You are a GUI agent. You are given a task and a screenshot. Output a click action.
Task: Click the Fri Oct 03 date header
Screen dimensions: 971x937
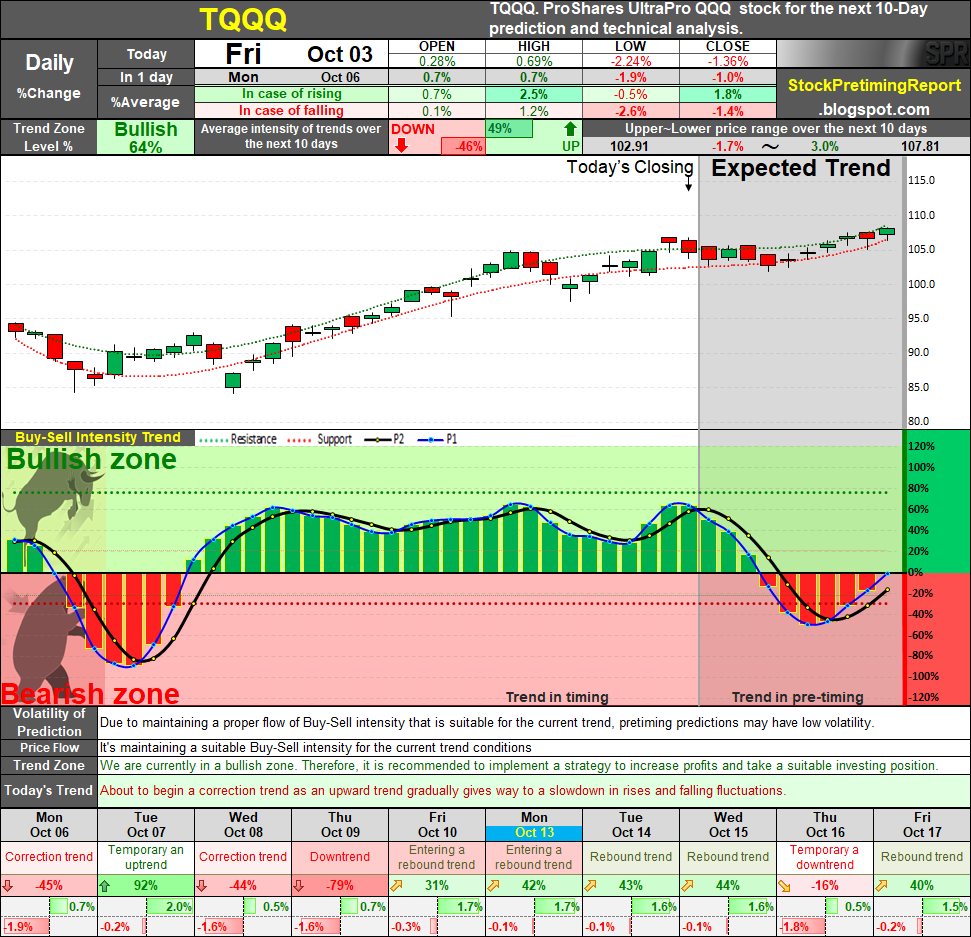(x=292, y=54)
